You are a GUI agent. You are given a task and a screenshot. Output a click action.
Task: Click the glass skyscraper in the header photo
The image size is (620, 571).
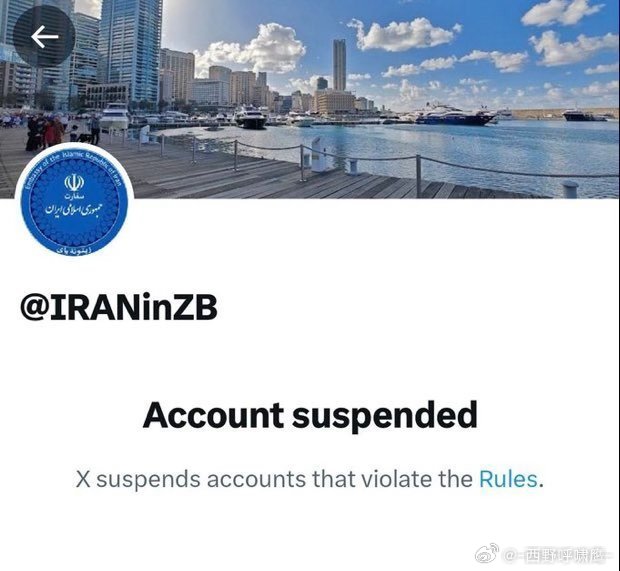point(130,49)
